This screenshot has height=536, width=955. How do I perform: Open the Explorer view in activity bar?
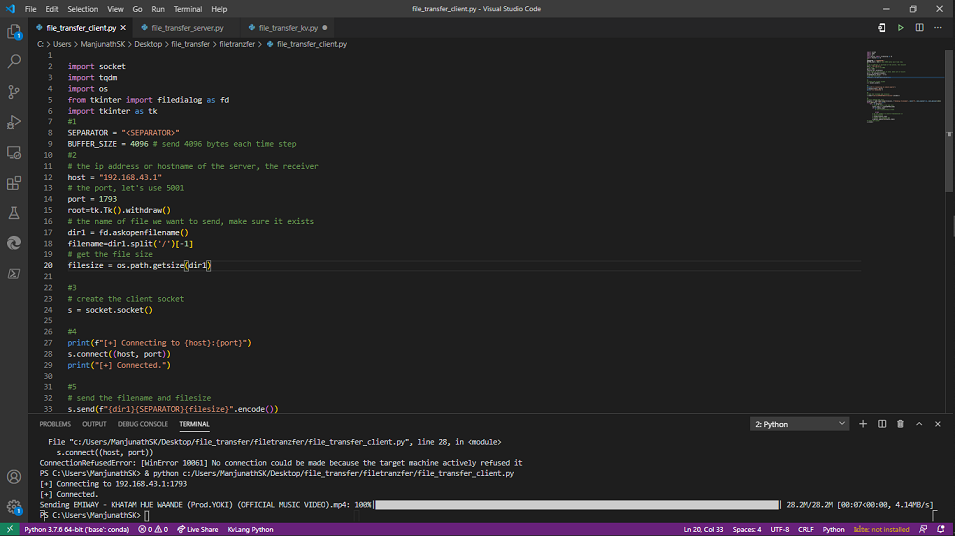click(x=13, y=31)
